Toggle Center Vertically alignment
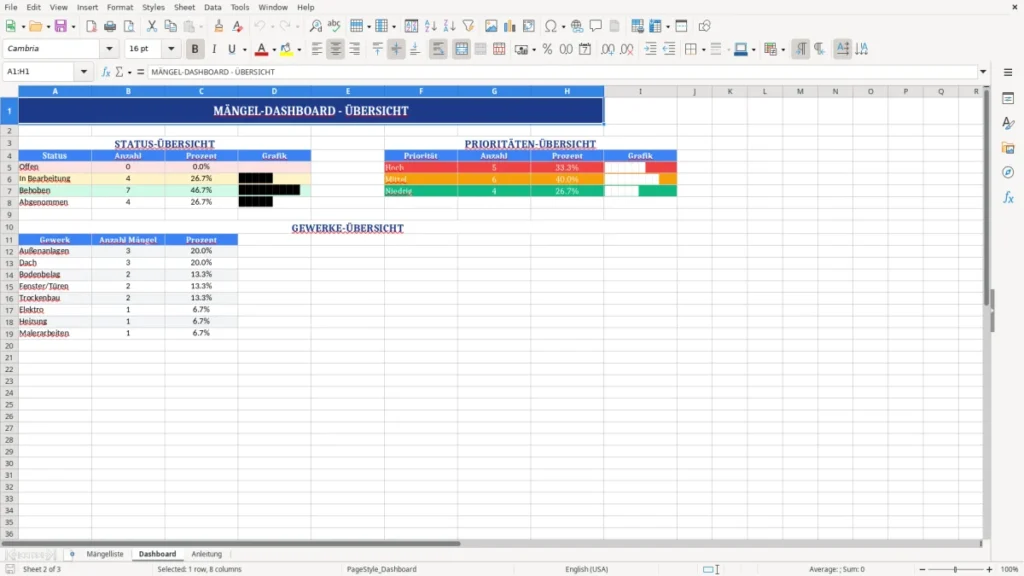This screenshot has width=1024, height=576. (x=396, y=49)
